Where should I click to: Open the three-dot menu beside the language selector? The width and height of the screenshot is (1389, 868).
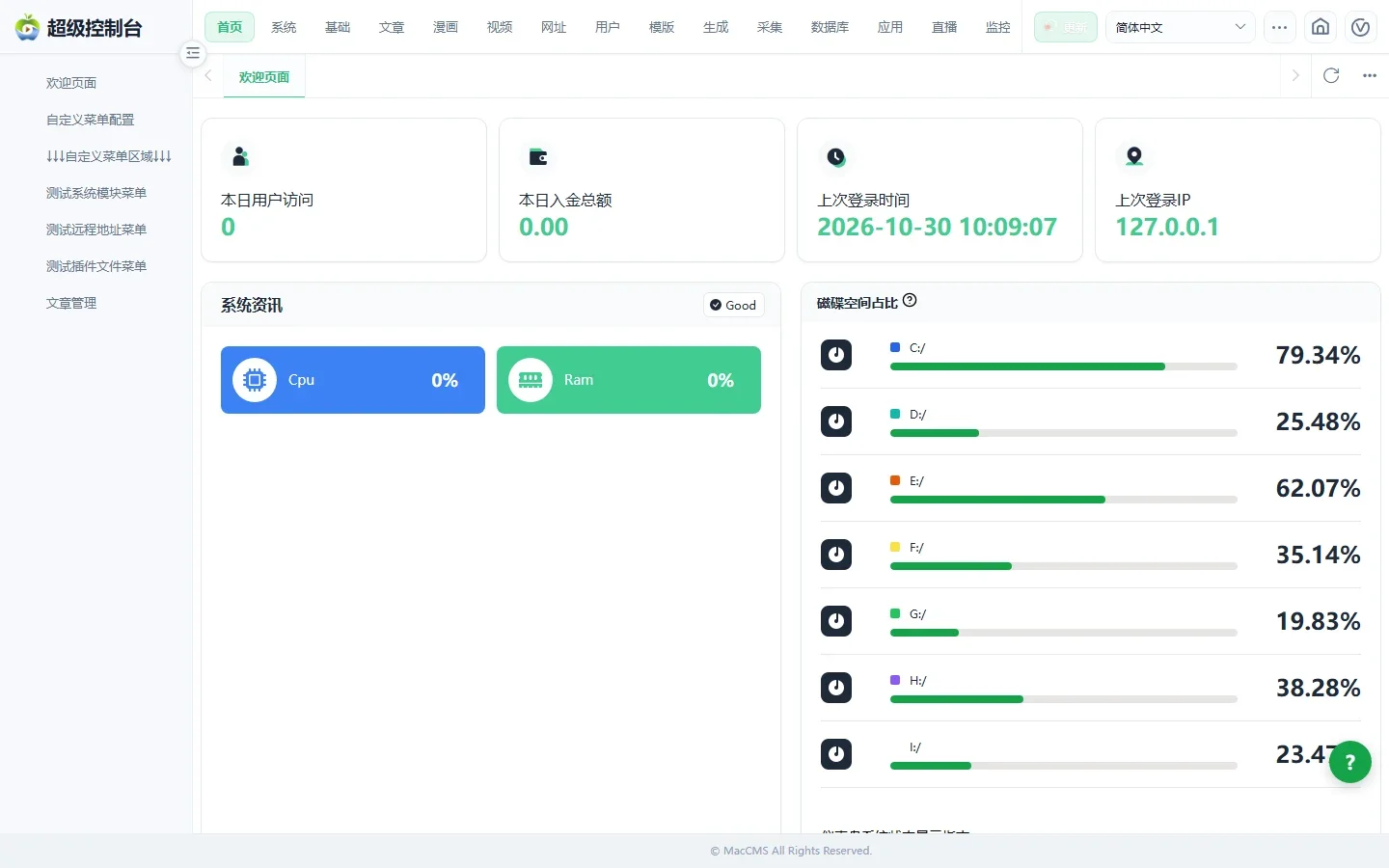coord(1279,27)
